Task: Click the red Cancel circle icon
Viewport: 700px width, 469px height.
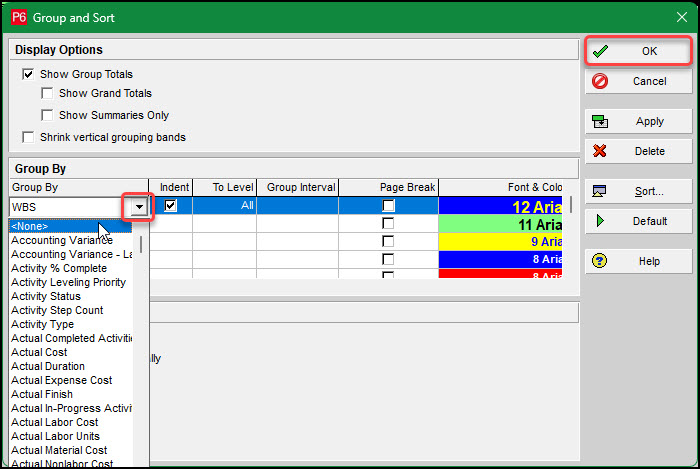Action: (x=600, y=81)
